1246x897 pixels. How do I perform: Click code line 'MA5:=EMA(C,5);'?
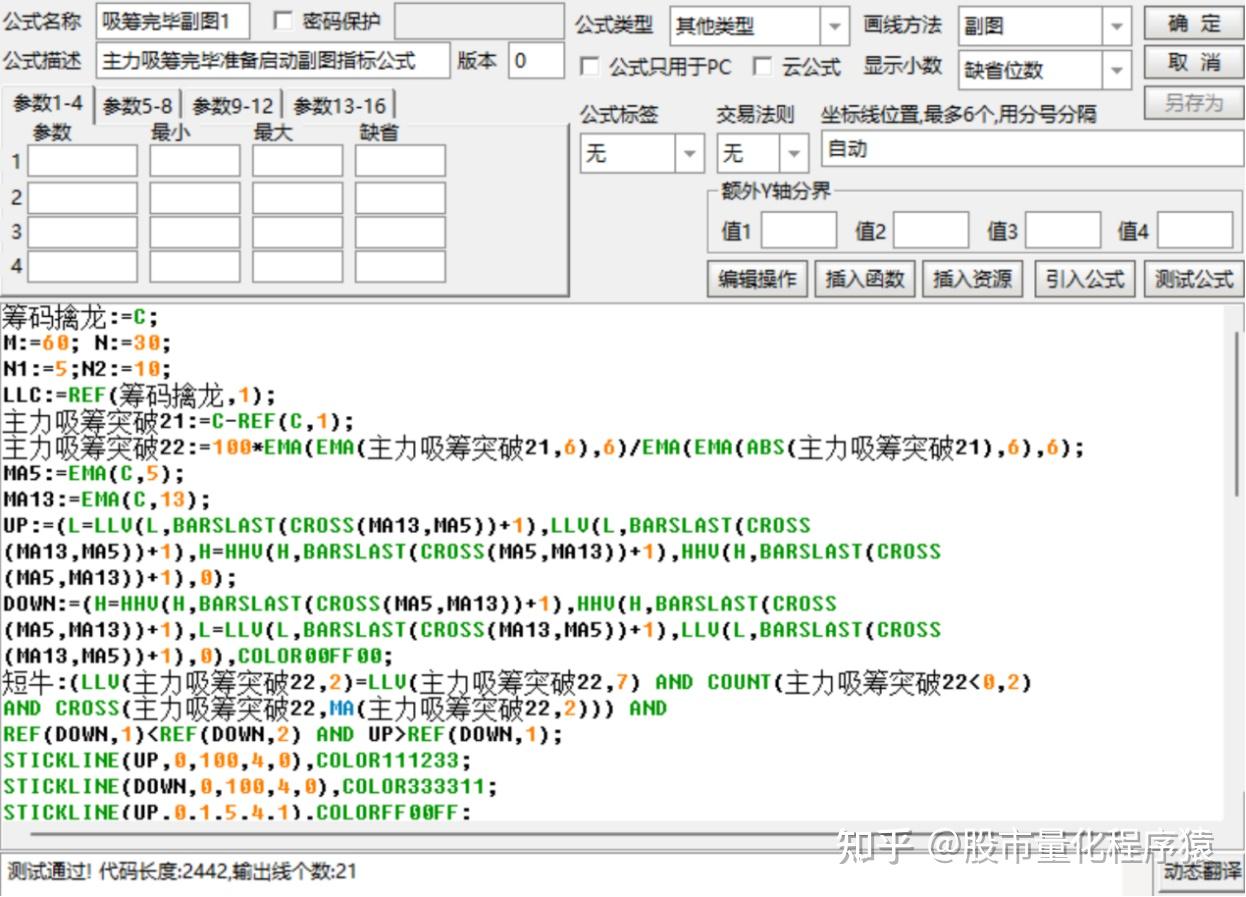(94, 474)
